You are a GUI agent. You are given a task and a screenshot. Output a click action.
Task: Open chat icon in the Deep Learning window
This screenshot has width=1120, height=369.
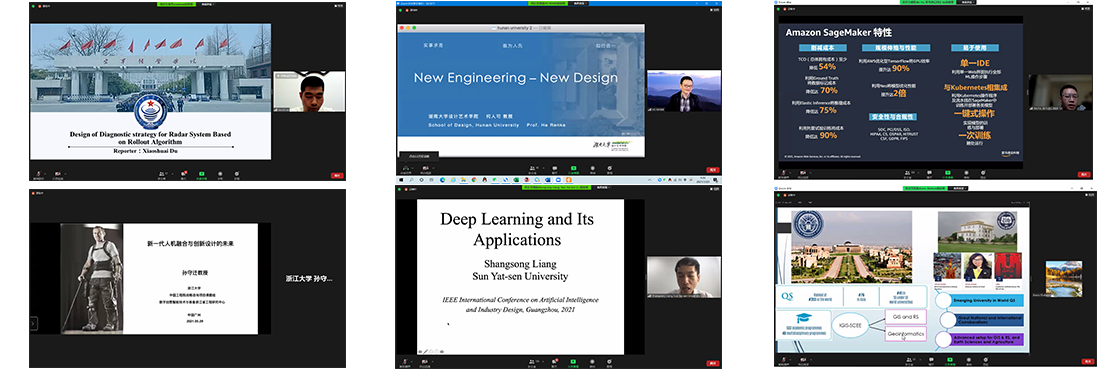pos(554,362)
